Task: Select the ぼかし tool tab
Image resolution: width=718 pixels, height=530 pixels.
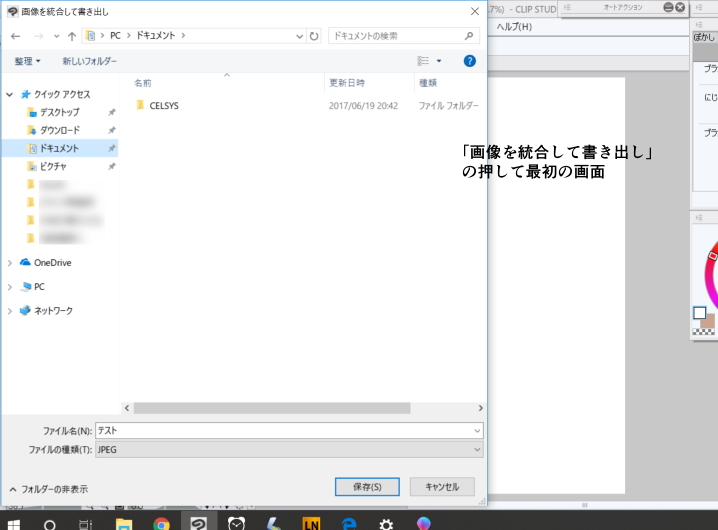Action: coord(704,38)
